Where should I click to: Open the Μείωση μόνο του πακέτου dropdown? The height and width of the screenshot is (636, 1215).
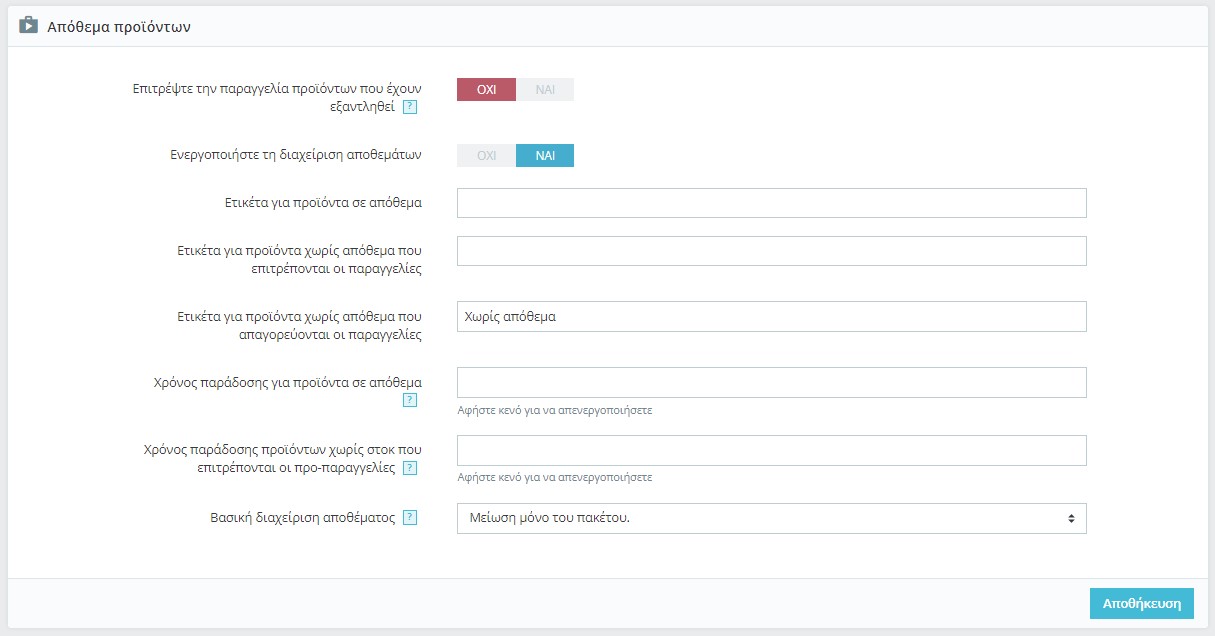(x=771, y=518)
